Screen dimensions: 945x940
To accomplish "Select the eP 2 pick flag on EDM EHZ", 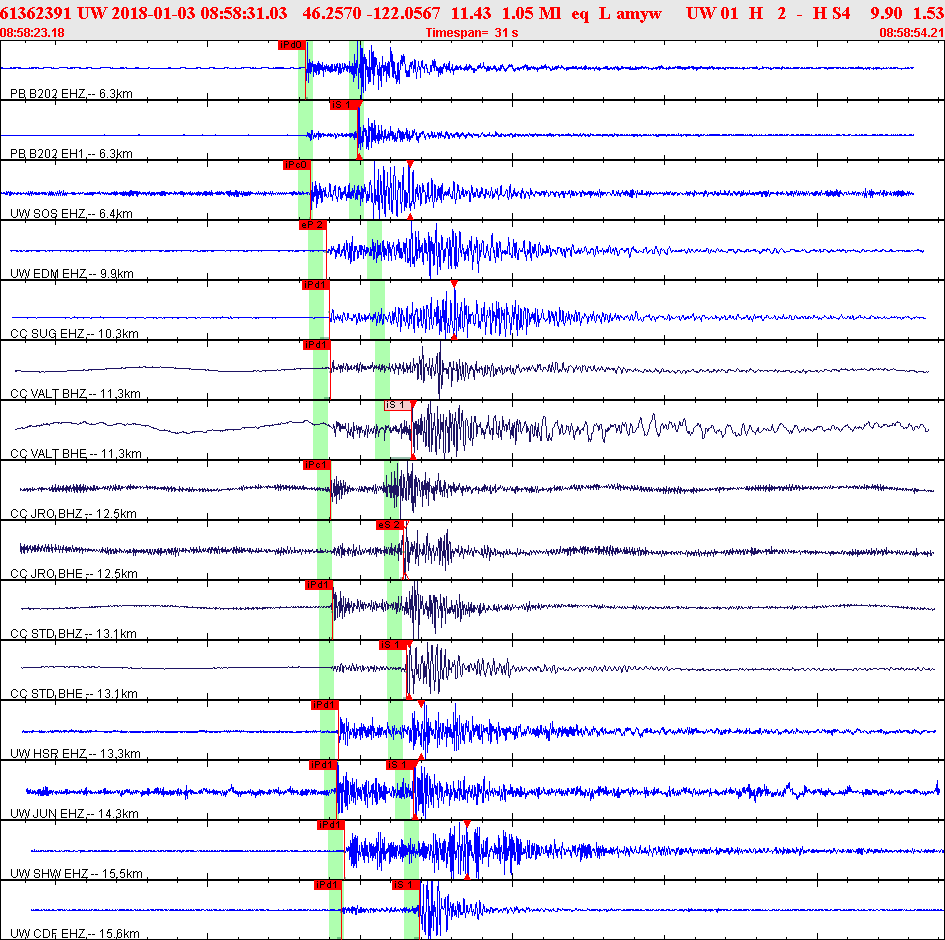I will click(313, 225).
